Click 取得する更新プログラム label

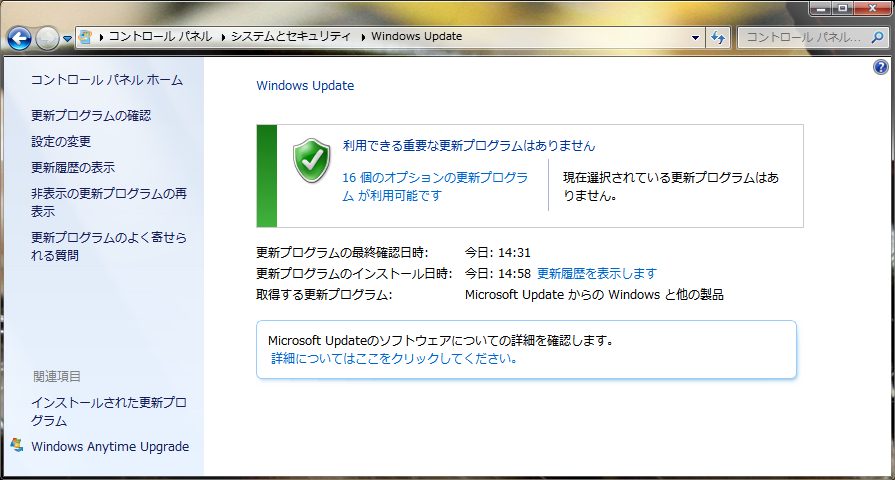[324, 295]
